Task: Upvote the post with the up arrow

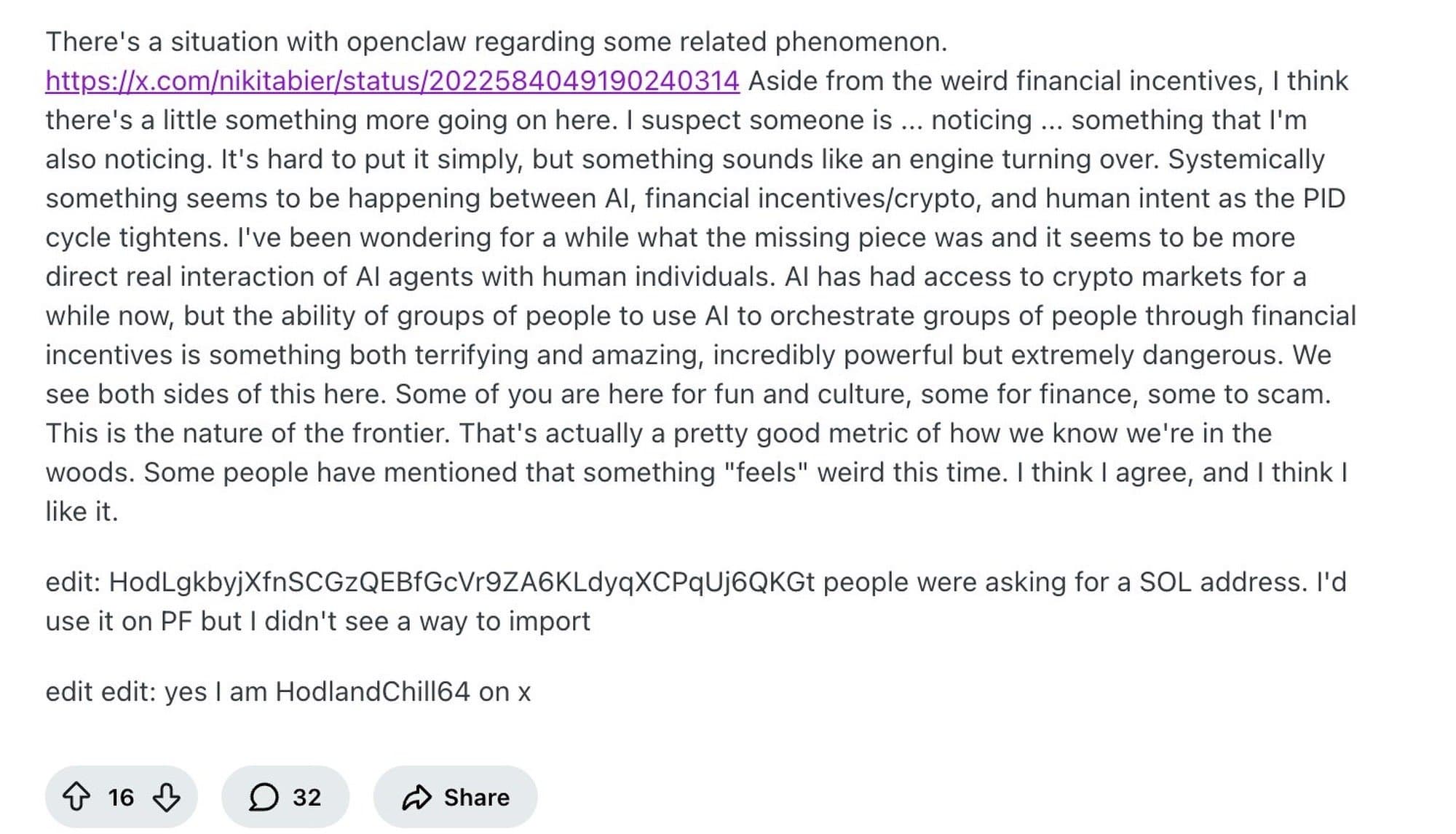Action: pos(76,797)
